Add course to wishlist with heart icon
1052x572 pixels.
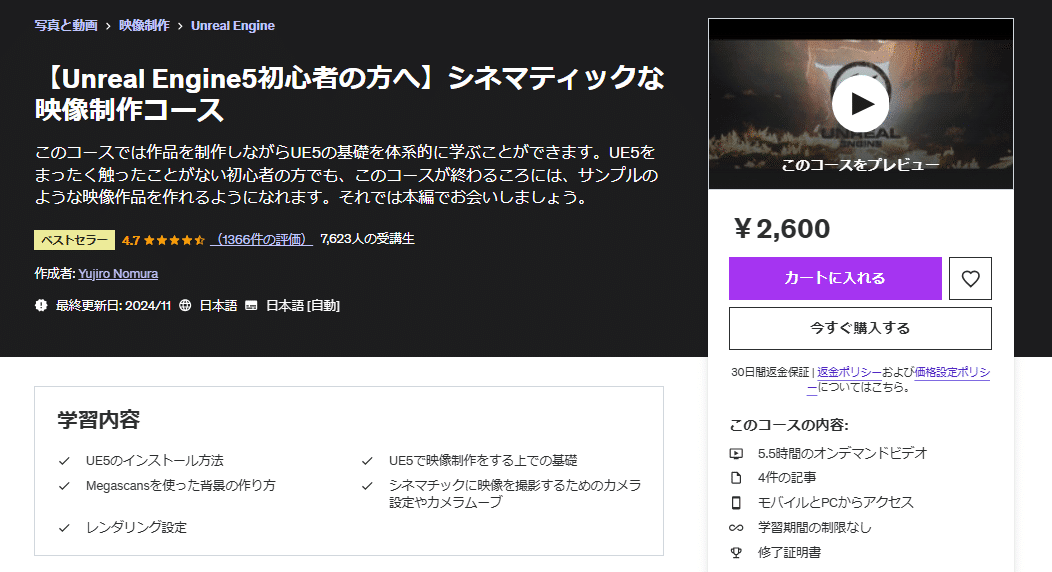click(x=970, y=279)
